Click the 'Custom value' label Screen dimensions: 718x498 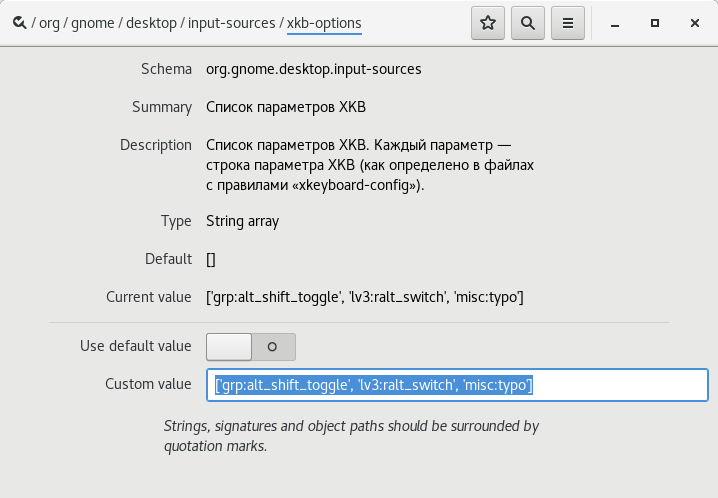(148, 384)
